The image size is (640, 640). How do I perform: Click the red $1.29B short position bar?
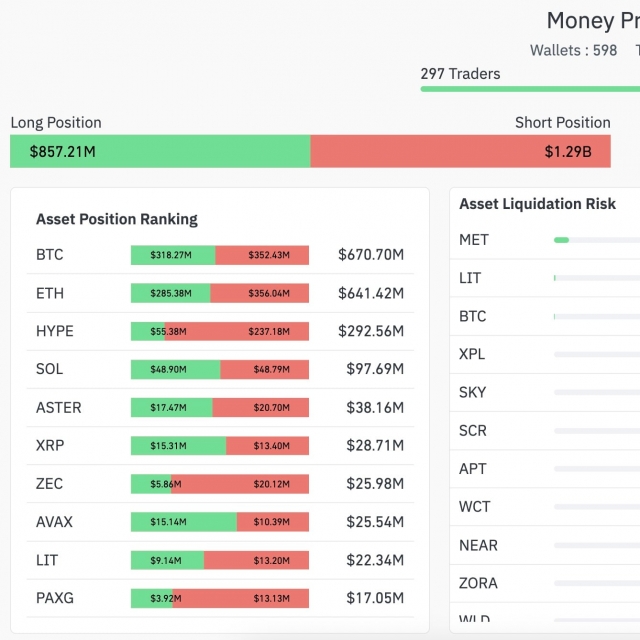tap(460, 152)
